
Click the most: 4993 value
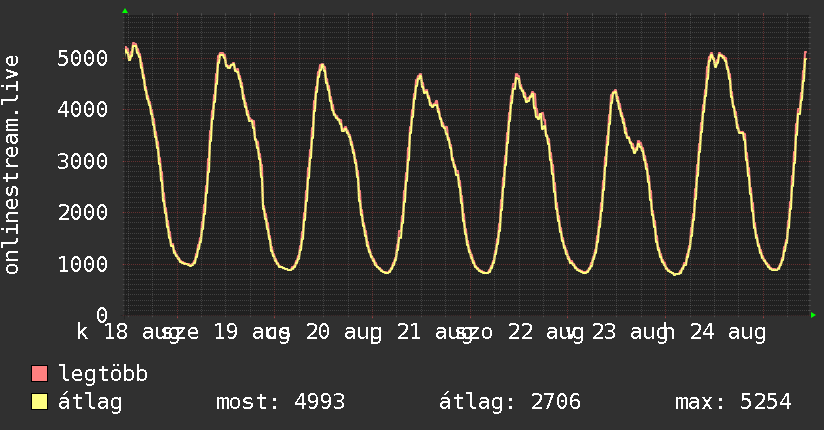[x=281, y=402]
